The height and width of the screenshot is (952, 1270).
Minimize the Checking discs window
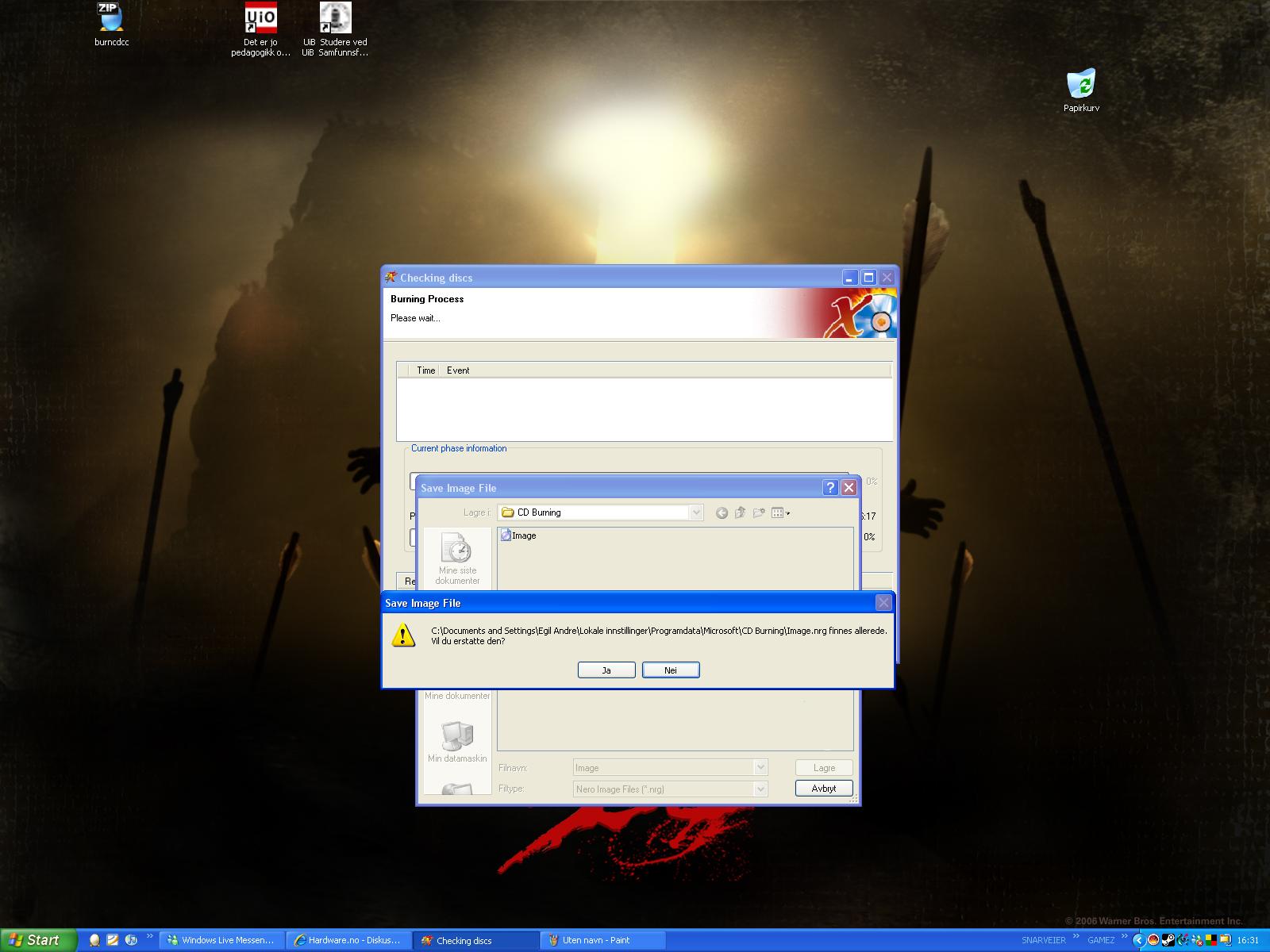click(x=850, y=278)
